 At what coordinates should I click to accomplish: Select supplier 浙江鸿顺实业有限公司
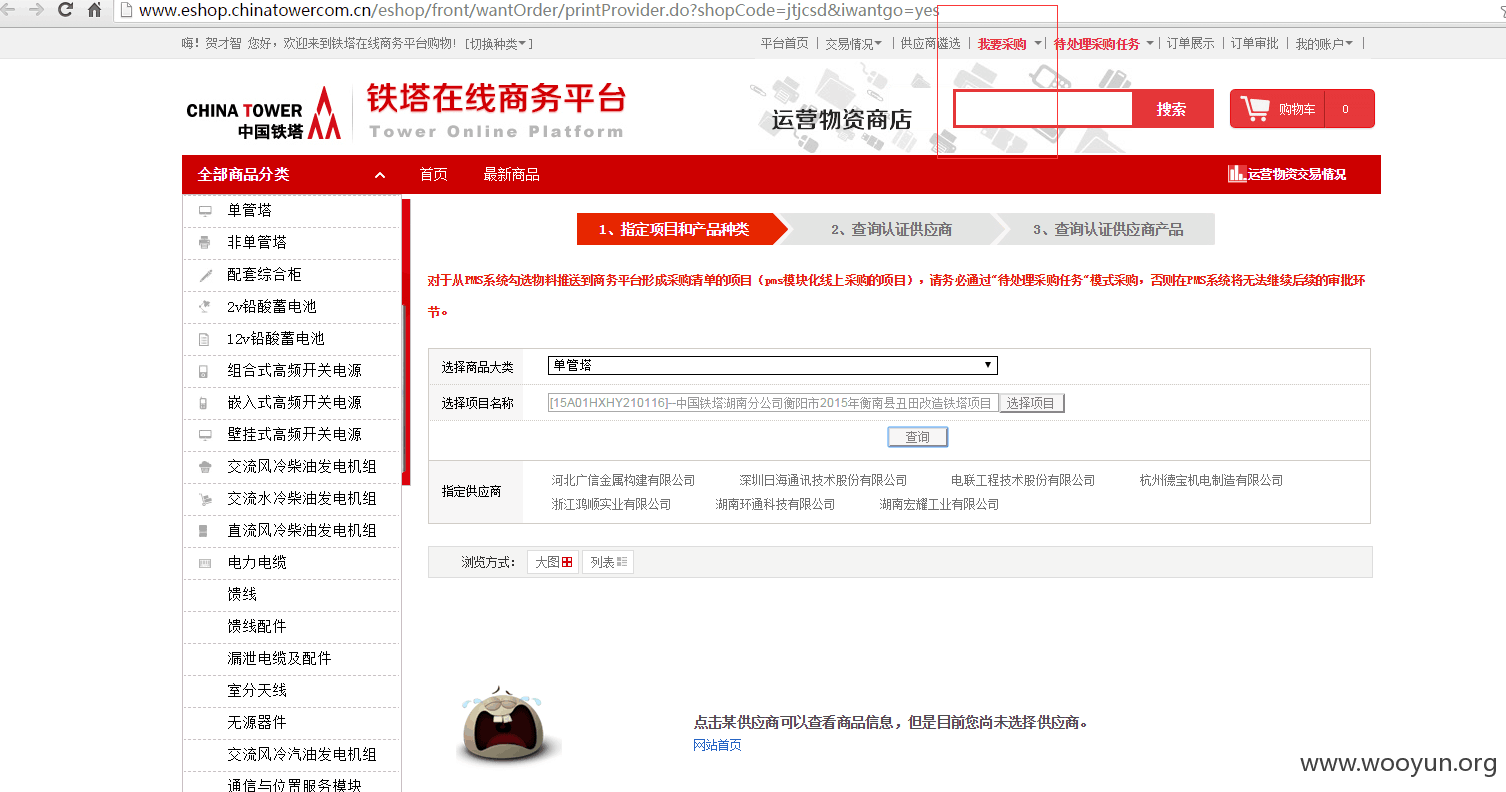pyautogui.click(x=611, y=505)
